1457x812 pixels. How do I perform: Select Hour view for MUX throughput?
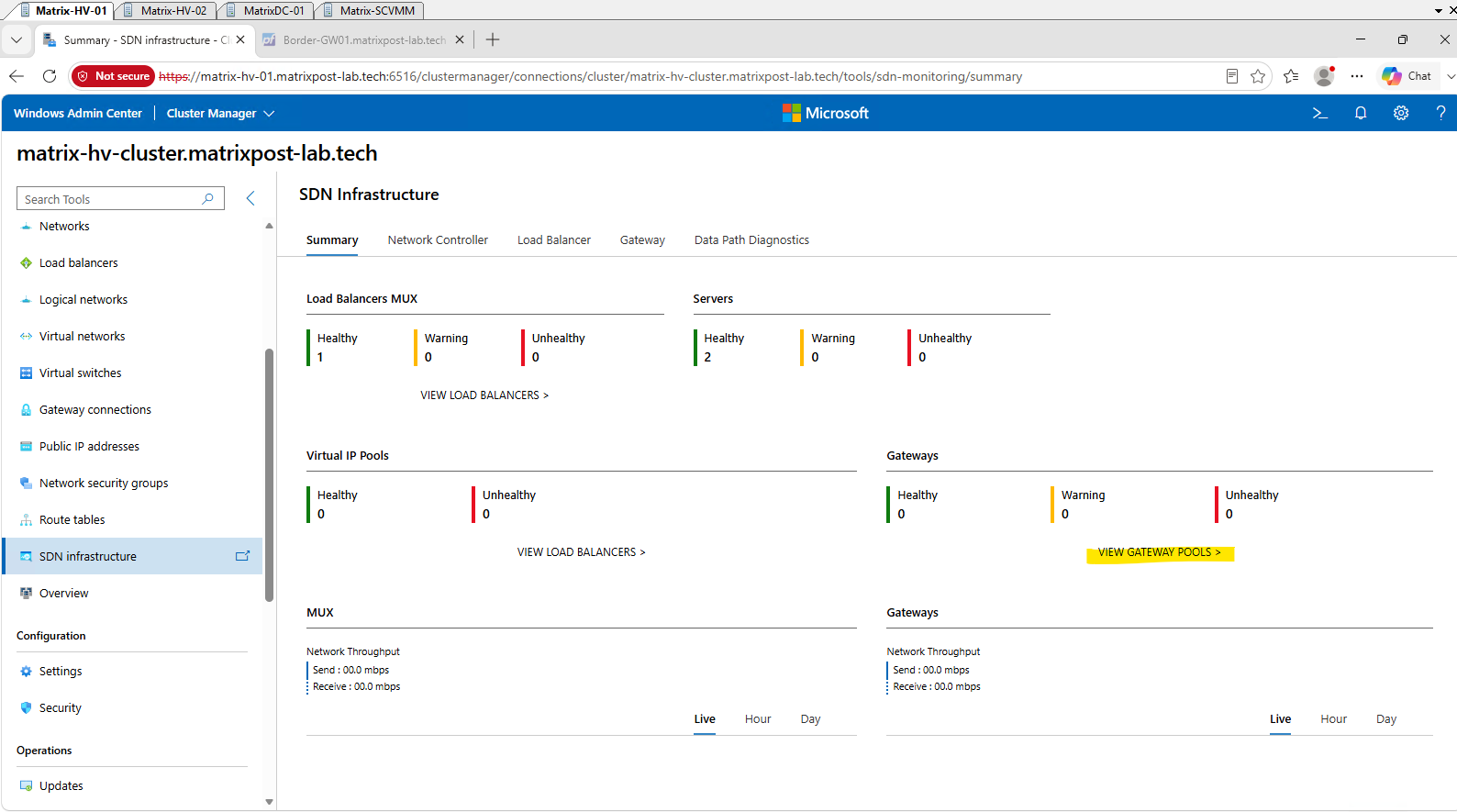758,719
